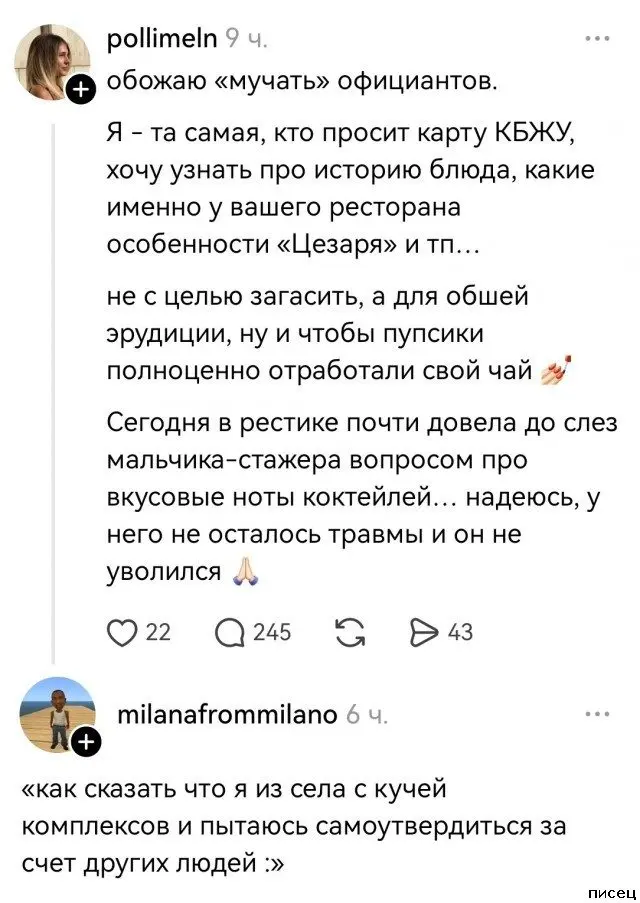Open the three-dot menu on pollimeln's post
Screen dimensions: 640x903
pos(597,38)
